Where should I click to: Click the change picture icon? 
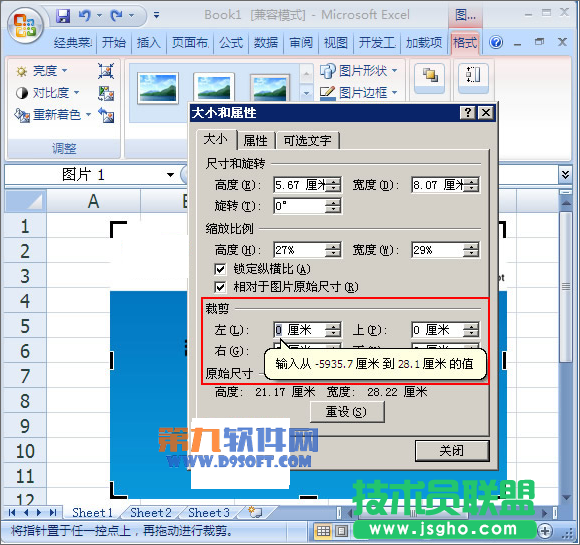pyautogui.click(x=106, y=93)
